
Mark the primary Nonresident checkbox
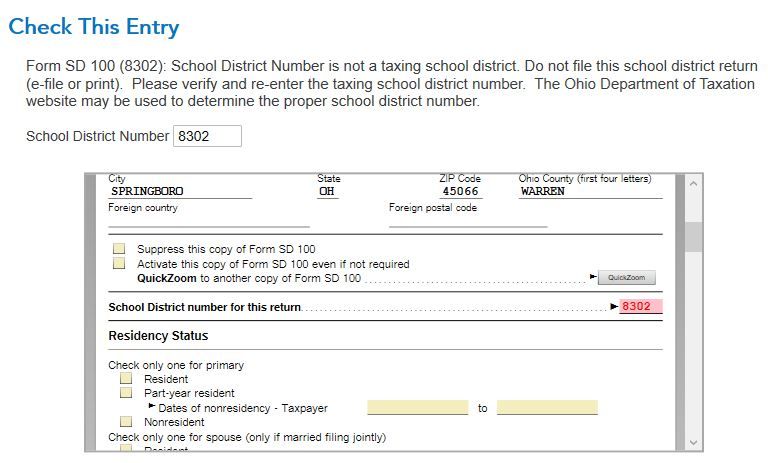[x=126, y=421]
